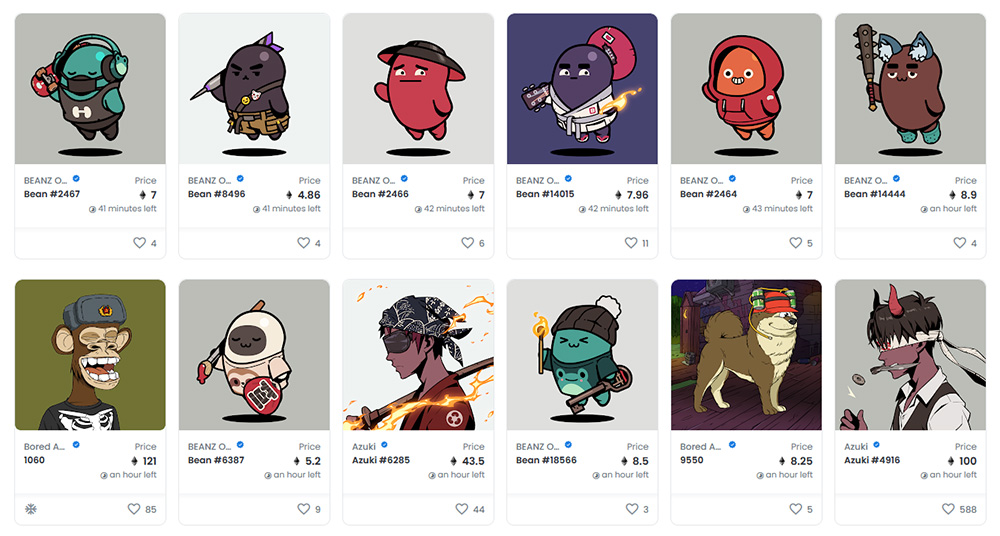Click the snowflake icon on Bored Ape 1060

click(x=30, y=509)
